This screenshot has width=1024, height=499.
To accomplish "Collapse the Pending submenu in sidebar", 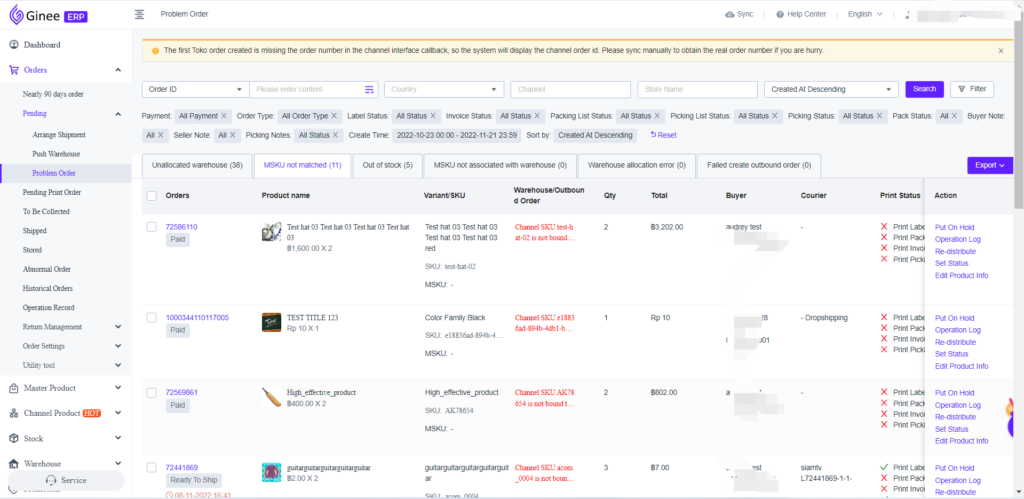I will (118, 114).
